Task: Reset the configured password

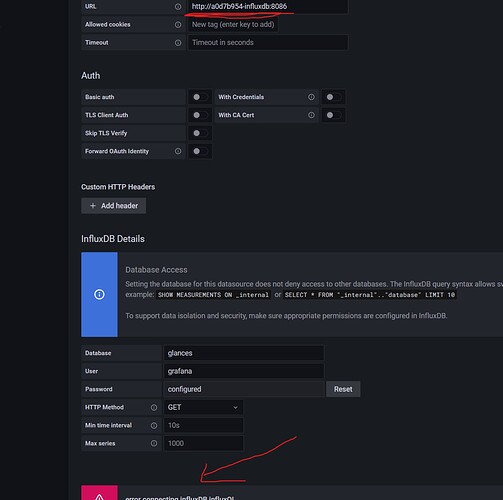Action: 343,389
